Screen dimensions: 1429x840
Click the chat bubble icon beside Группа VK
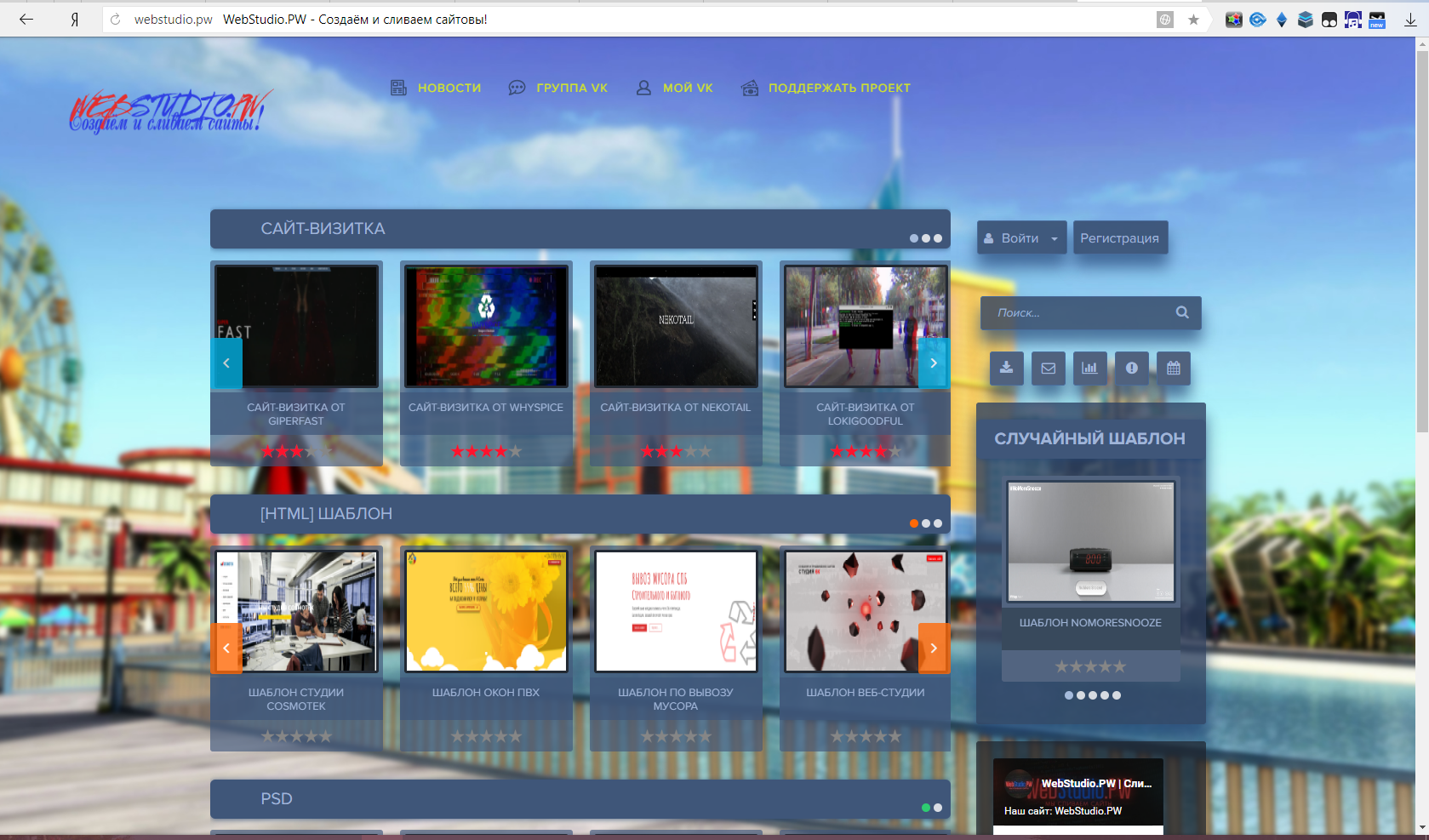[x=517, y=88]
